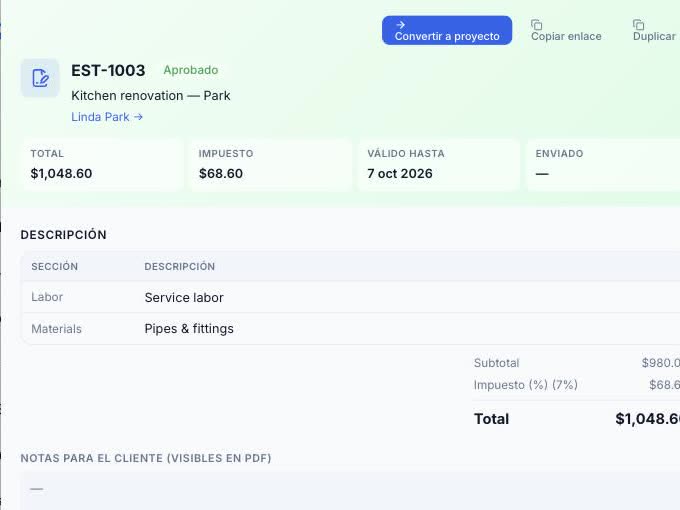Image resolution: width=680 pixels, height=510 pixels.
Task: Click the client notes field below NOTAS PARA EL CLIENTE
Action: click(350, 490)
